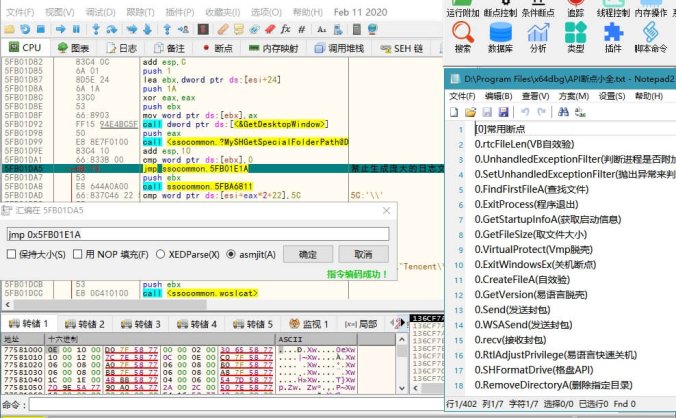Open the 设置(S) menu in Notepad2
Image resolution: width=676 pixels, height=418 pixels.
[611, 96]
